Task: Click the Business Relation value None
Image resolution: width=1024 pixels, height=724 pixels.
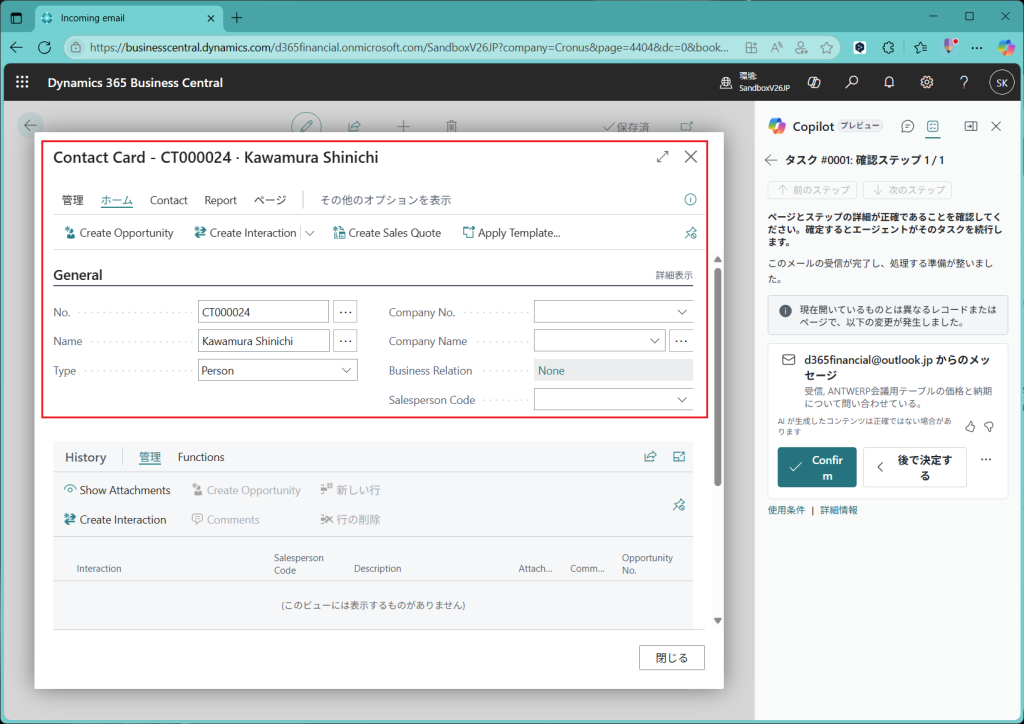Action: (551, 371)
